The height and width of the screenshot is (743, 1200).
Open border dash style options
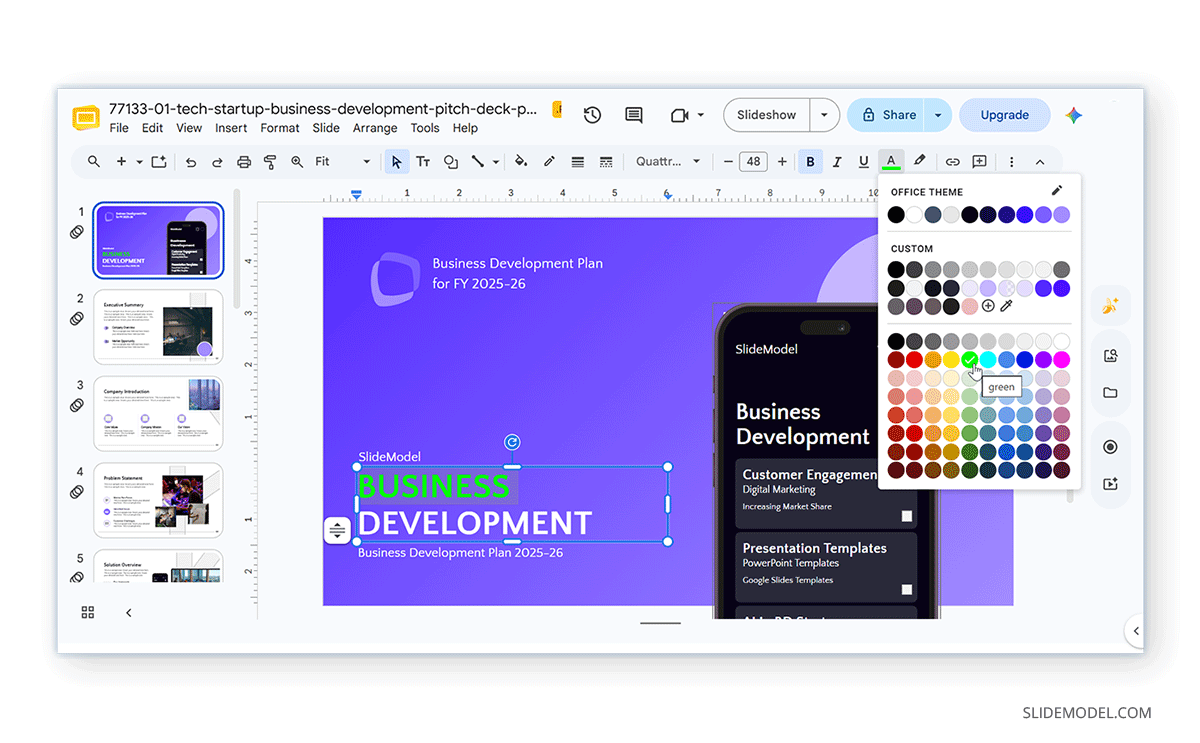click(605, 161)
